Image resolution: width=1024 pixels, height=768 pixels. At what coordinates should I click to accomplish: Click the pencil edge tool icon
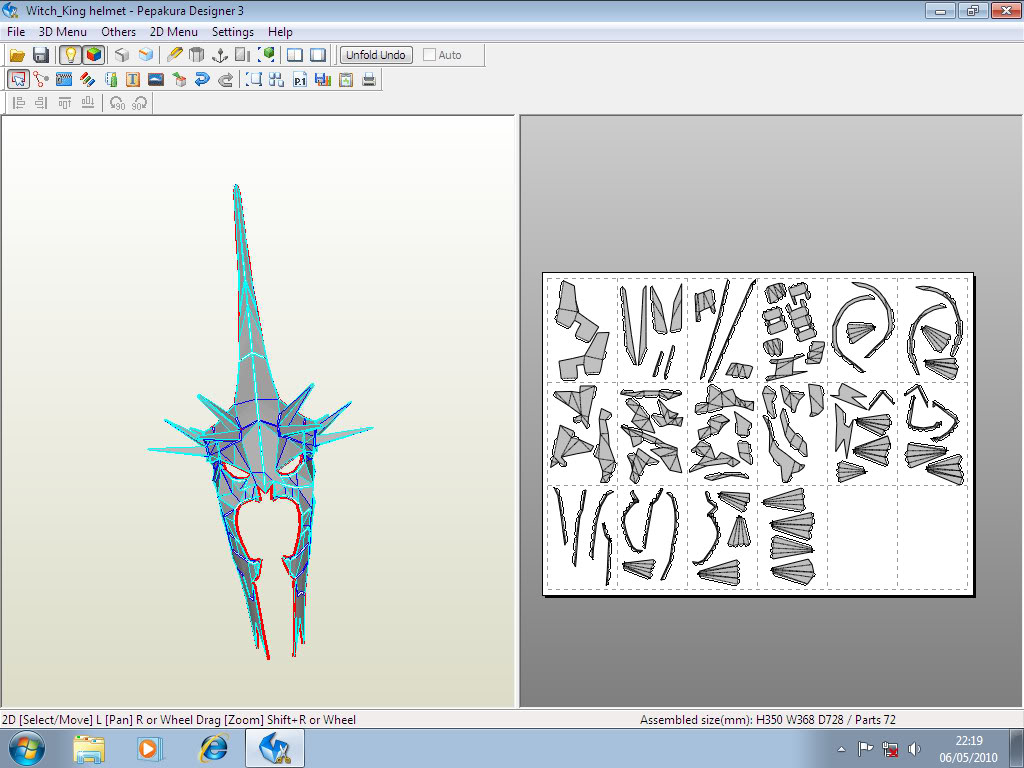(x=175, y=55)
